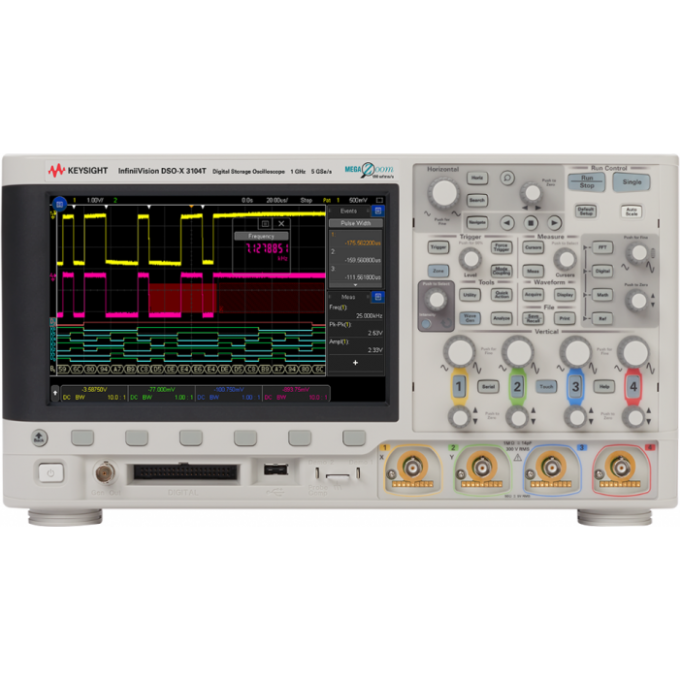This screenshot has height=680, width=680.
Task: Push the Default Setup key
Action: tap(586, 211)
